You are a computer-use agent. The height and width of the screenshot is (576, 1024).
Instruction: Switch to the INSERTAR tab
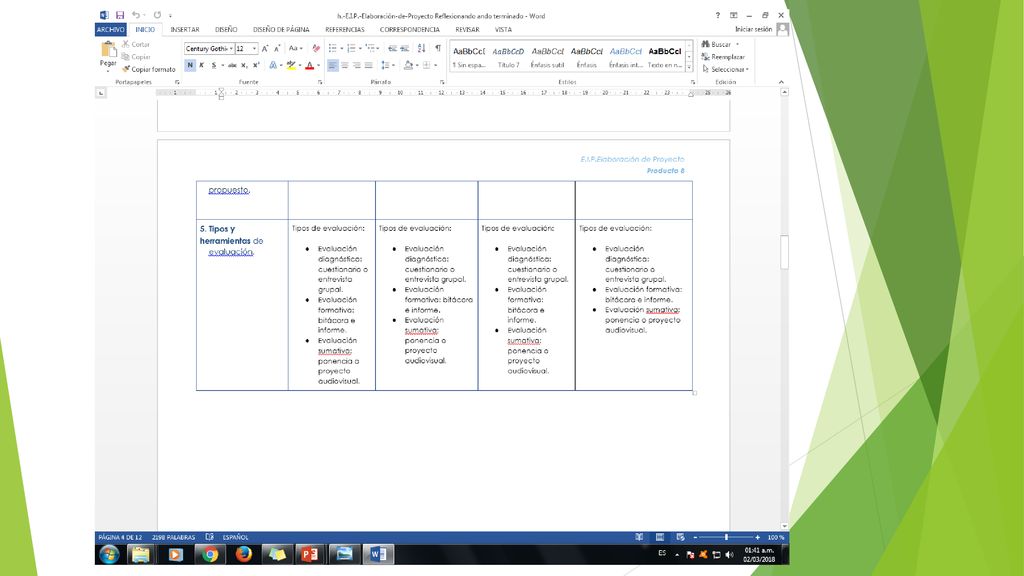tap(185, 29)
